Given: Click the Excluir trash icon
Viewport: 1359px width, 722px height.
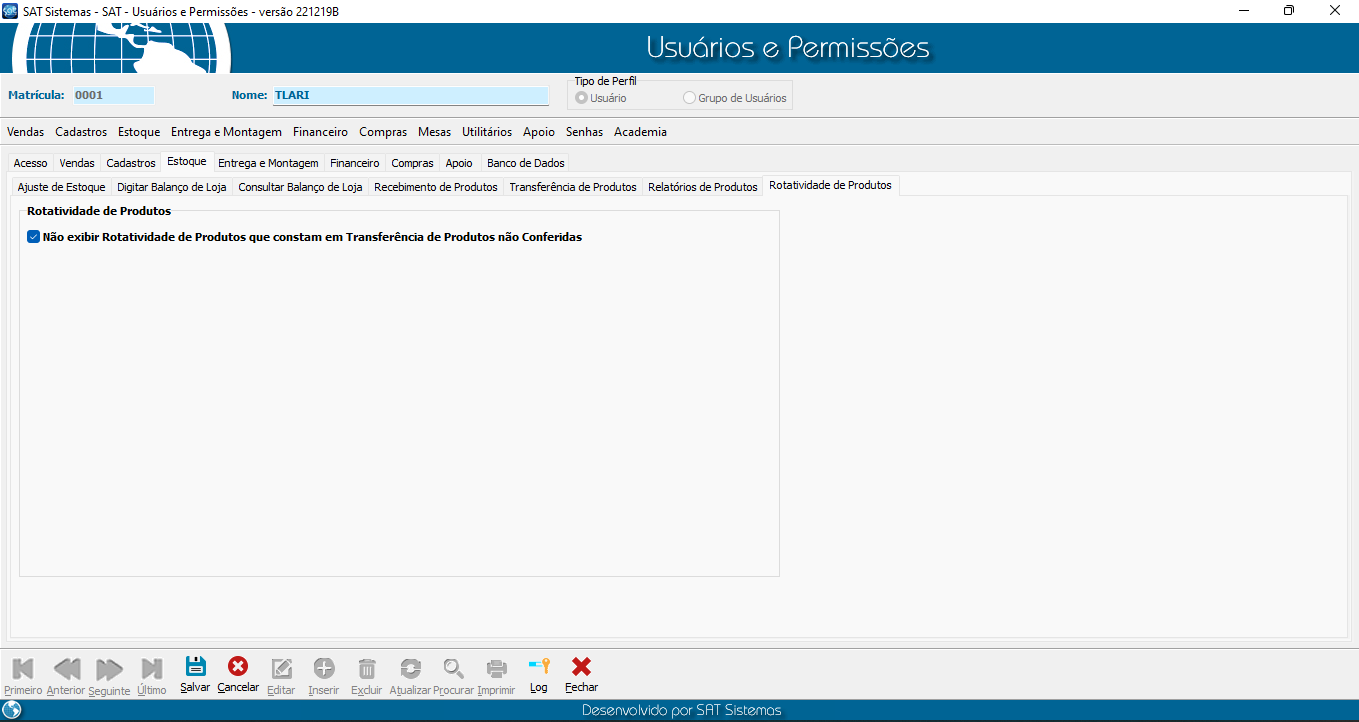Looking at the screenshot, I should [367, 668].
